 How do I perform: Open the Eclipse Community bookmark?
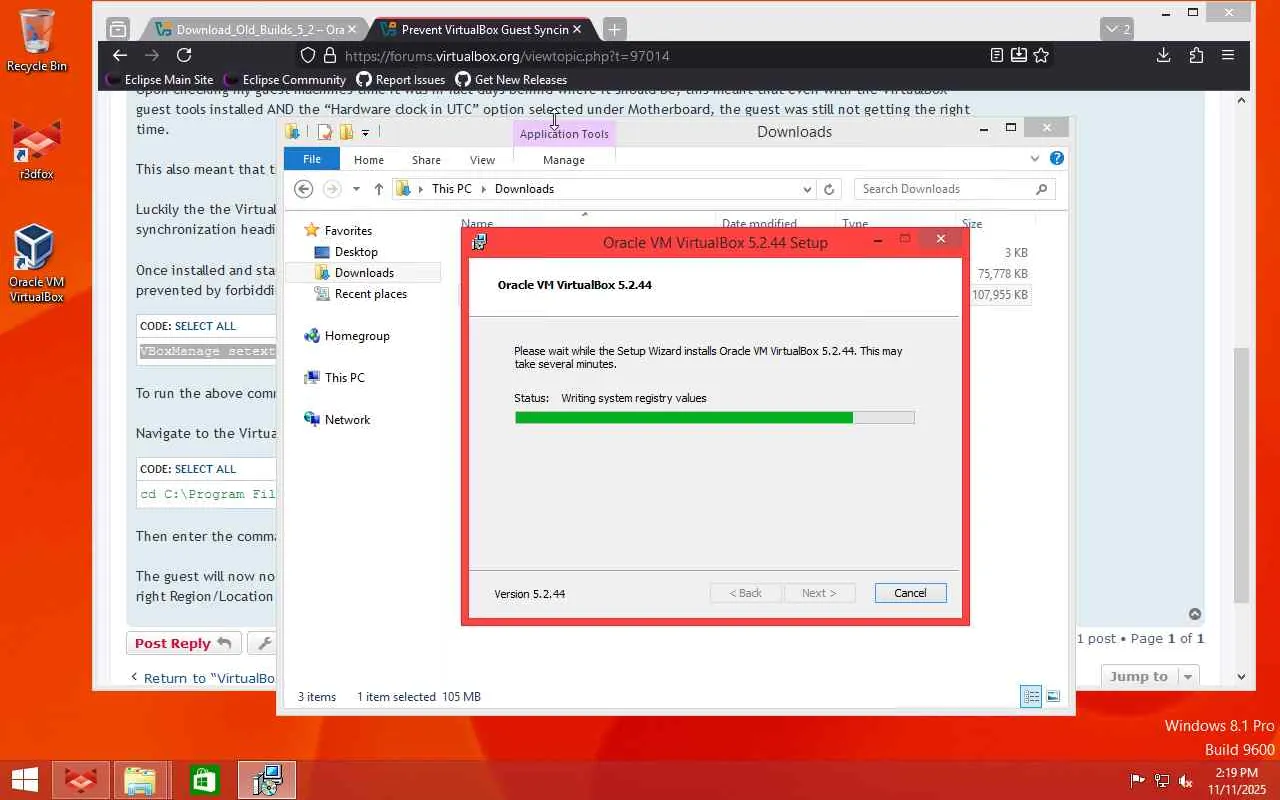pyautogui.click(x=285, y=80)
